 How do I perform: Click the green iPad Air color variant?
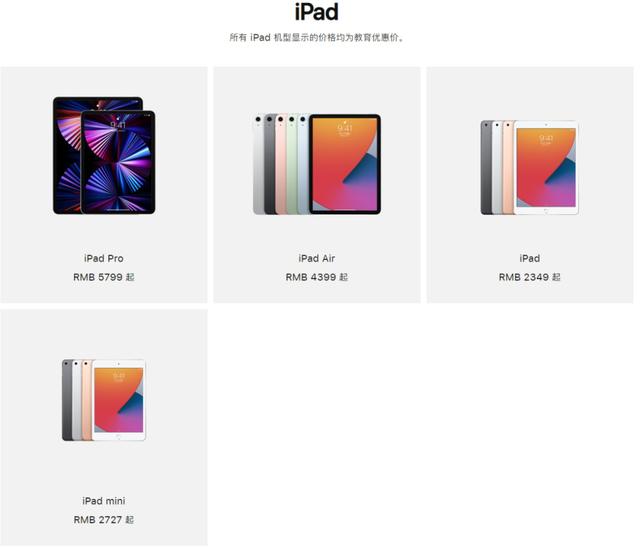coord(291,164)
